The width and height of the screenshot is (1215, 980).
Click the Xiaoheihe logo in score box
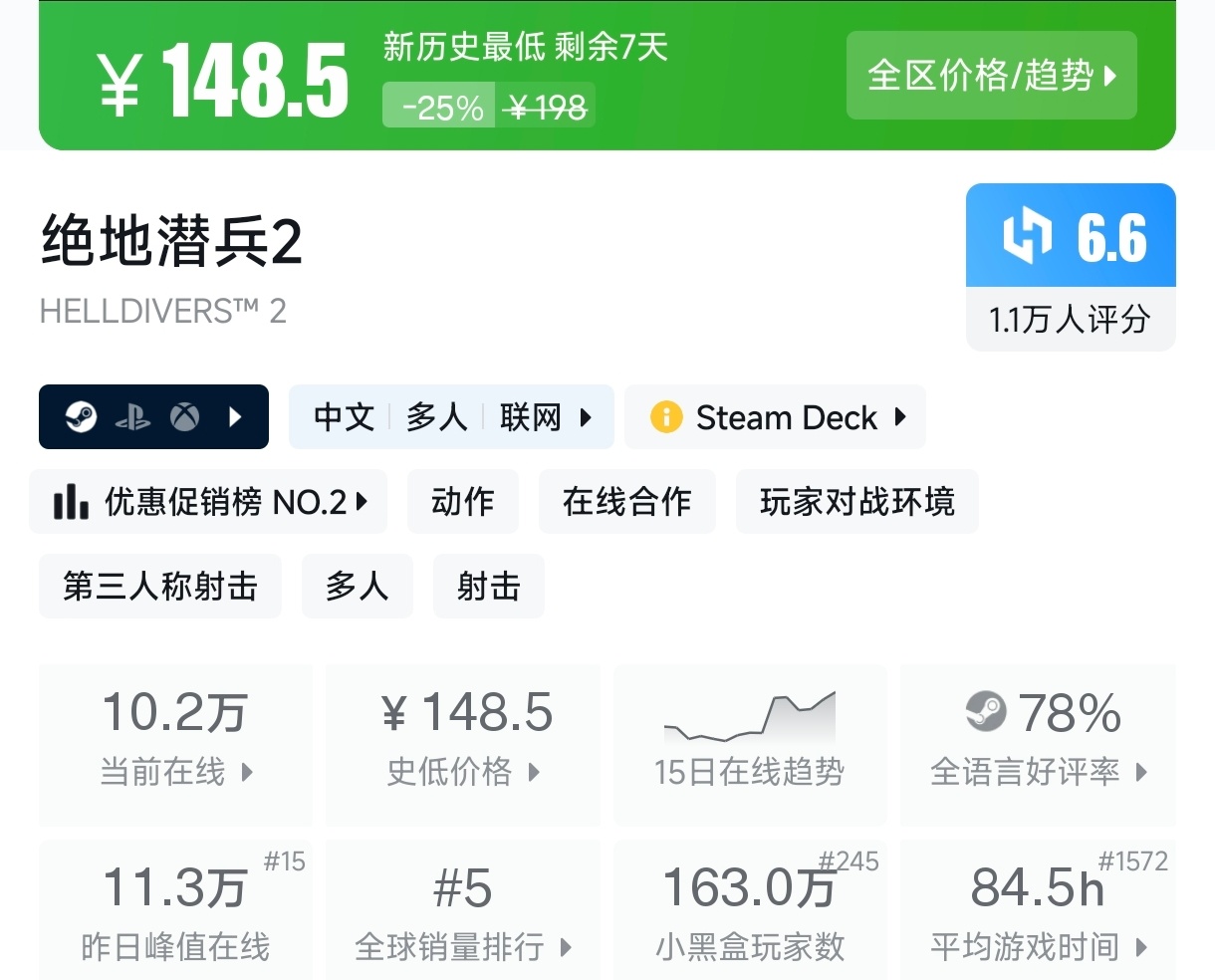1027,237
